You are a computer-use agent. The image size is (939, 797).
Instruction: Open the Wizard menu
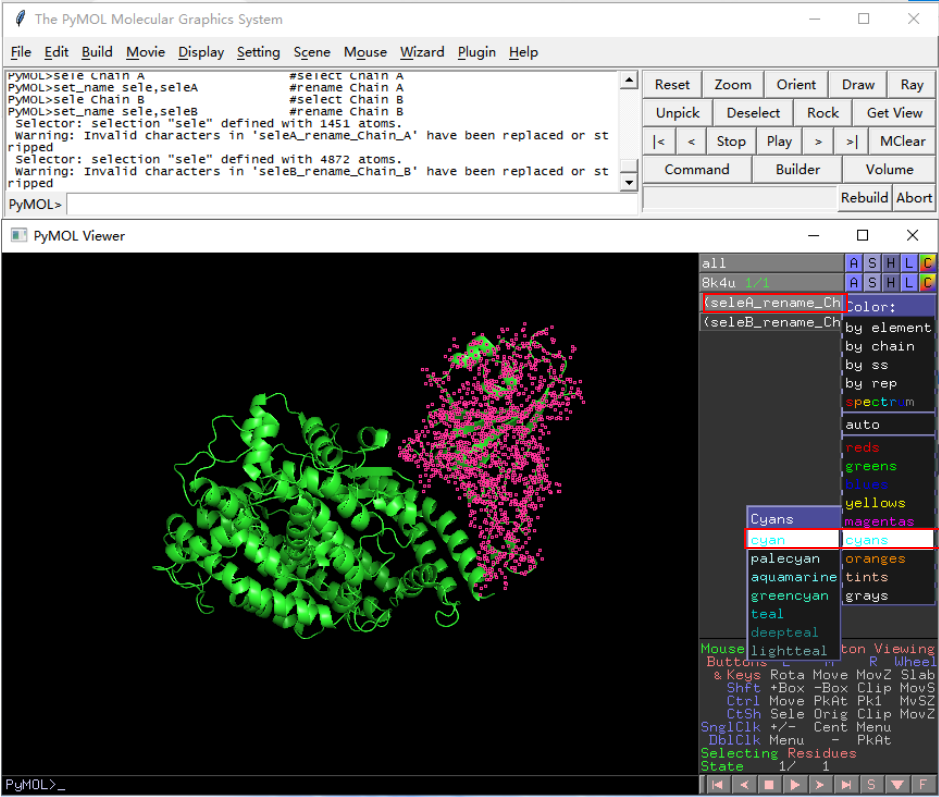422,52
